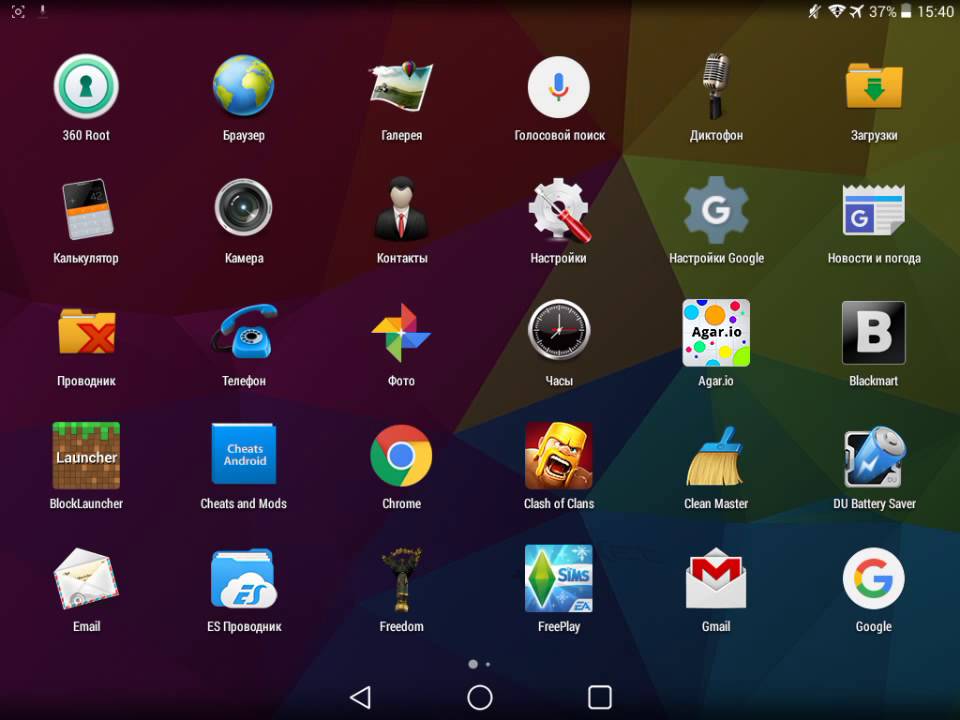The width and height of the screenshot is (960, 720).
Task: Open the Телефон dialer app
Action: [244, 332]
